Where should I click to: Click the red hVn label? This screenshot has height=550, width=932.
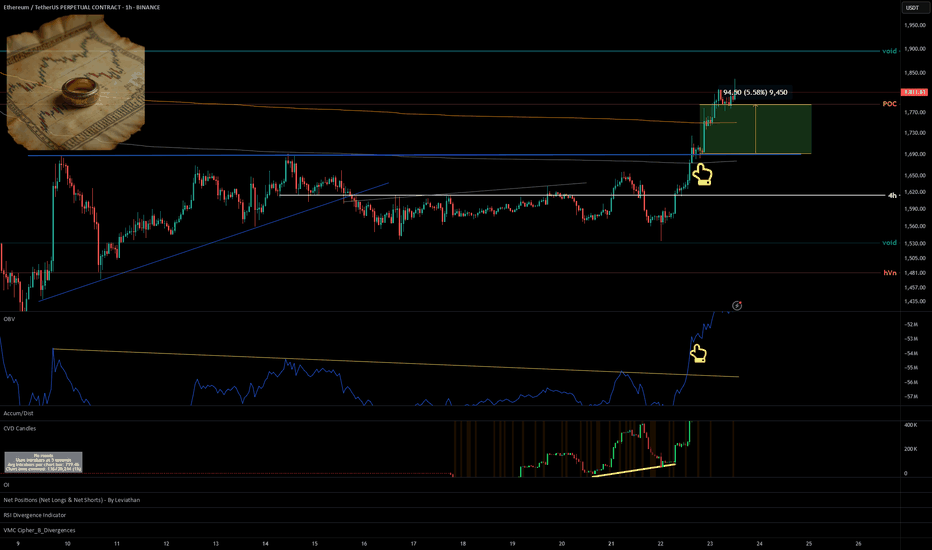[889, 272]
